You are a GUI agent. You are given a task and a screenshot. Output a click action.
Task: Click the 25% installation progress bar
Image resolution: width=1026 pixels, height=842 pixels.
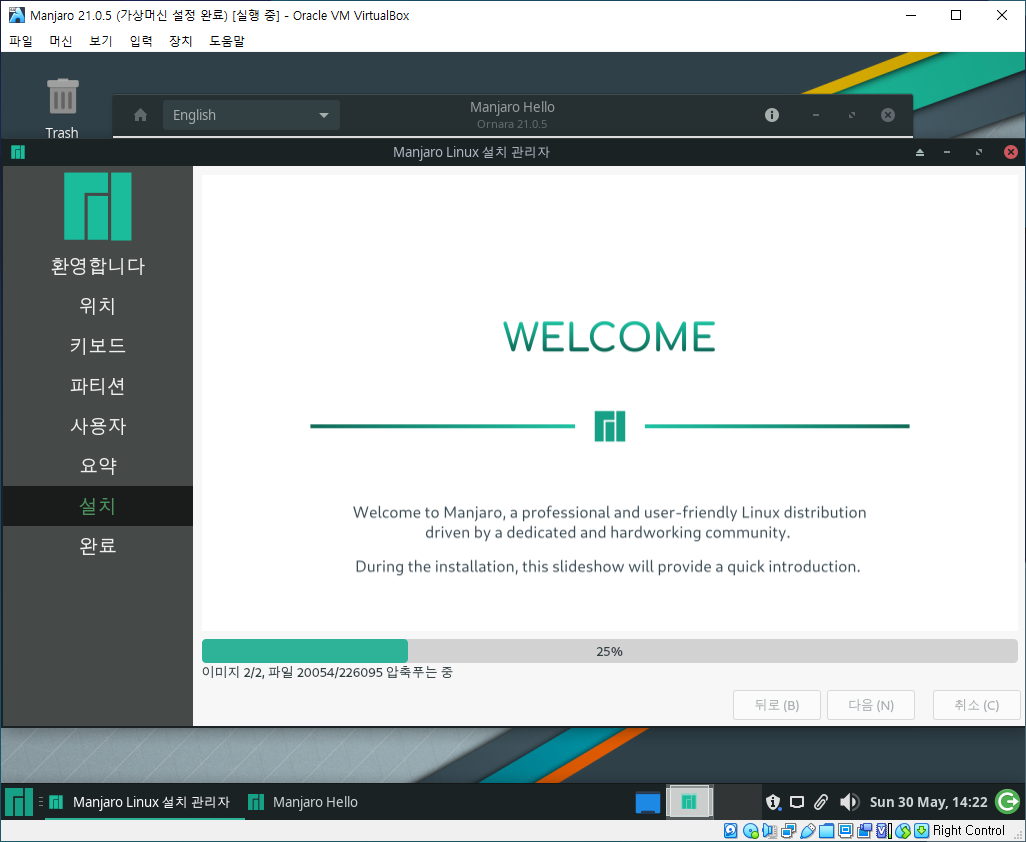point(610,652)
